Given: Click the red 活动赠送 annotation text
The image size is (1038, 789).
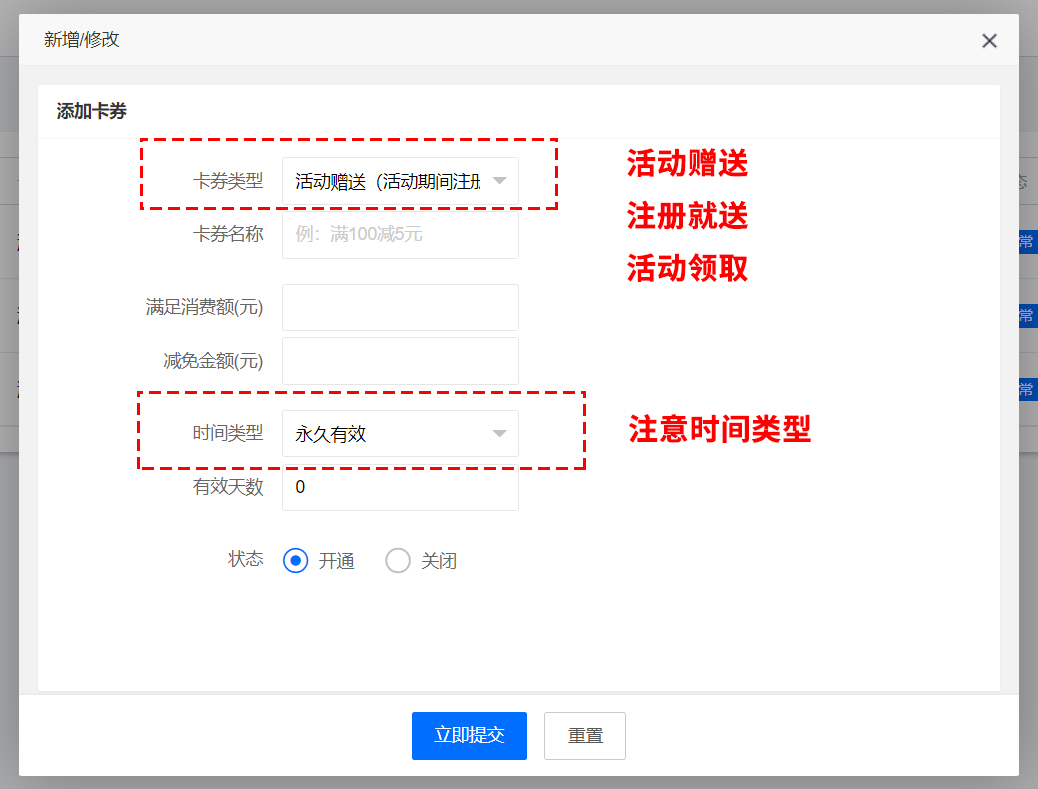Looking at the screenshot, I should (x=687, y=163).
